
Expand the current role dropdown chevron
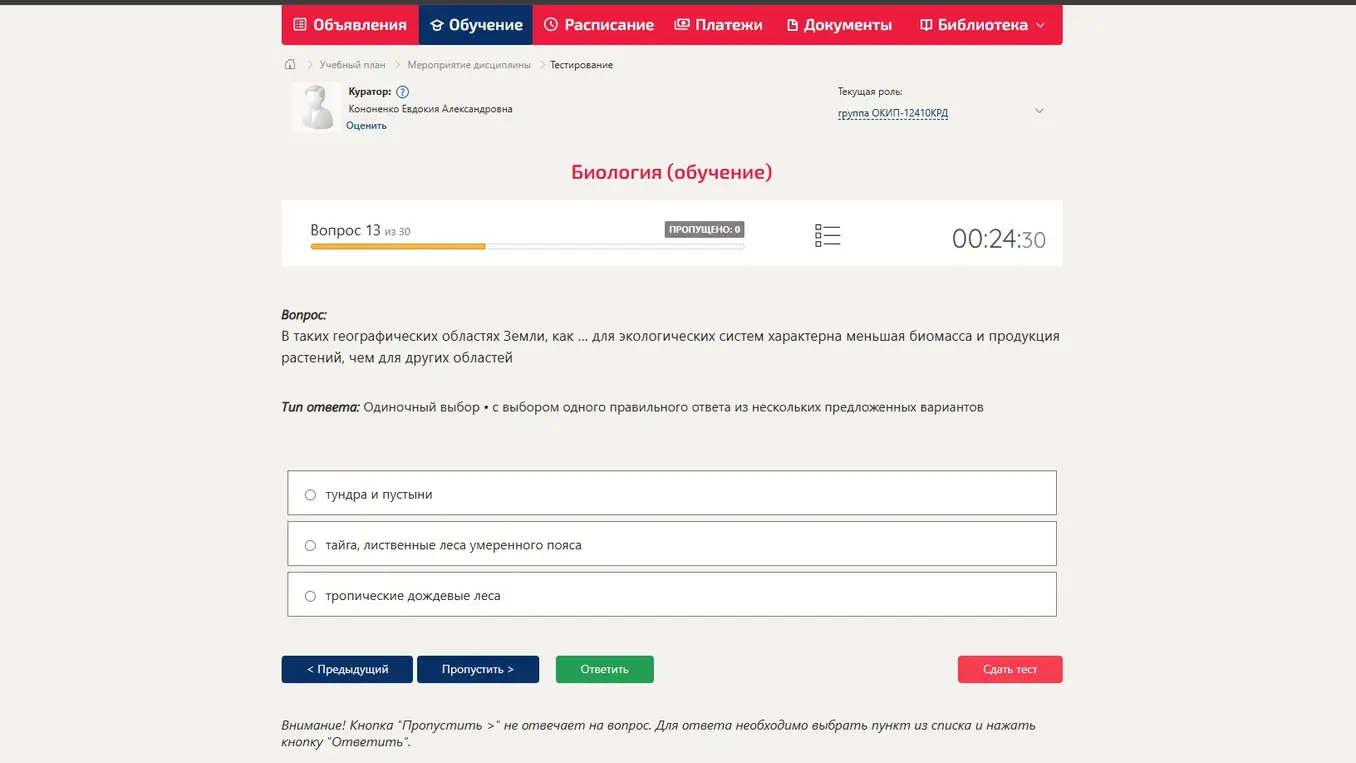1039,111
